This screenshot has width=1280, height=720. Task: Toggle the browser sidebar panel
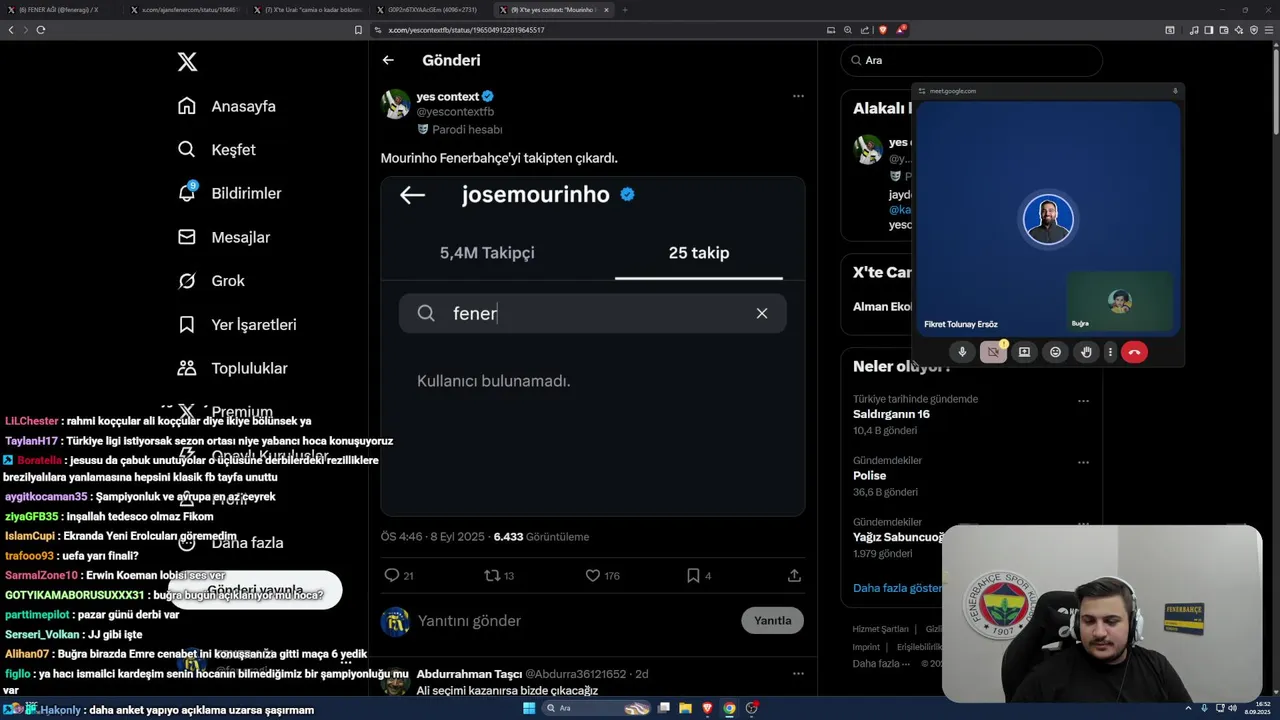(x=1209, y=30)
